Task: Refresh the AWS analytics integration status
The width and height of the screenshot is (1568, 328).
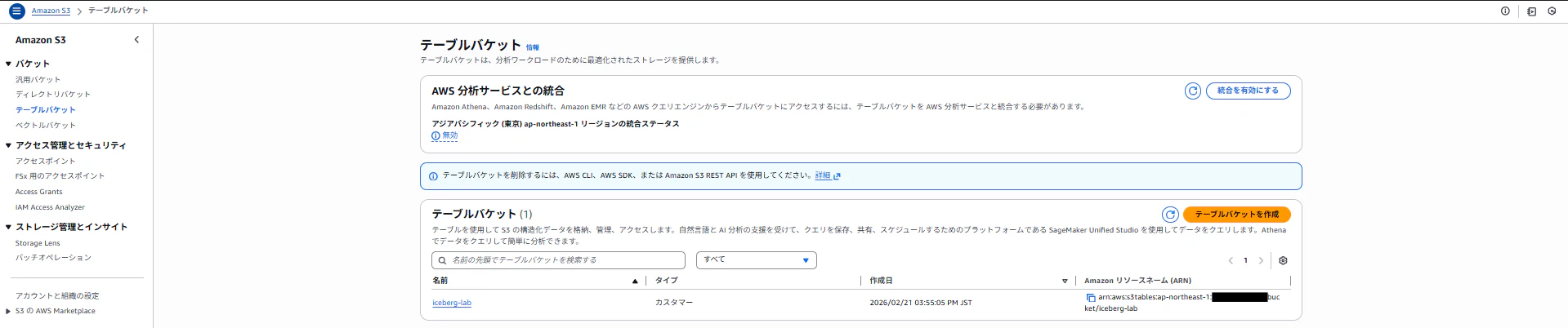Action: pyautogui.click(x=1192, y=91)
